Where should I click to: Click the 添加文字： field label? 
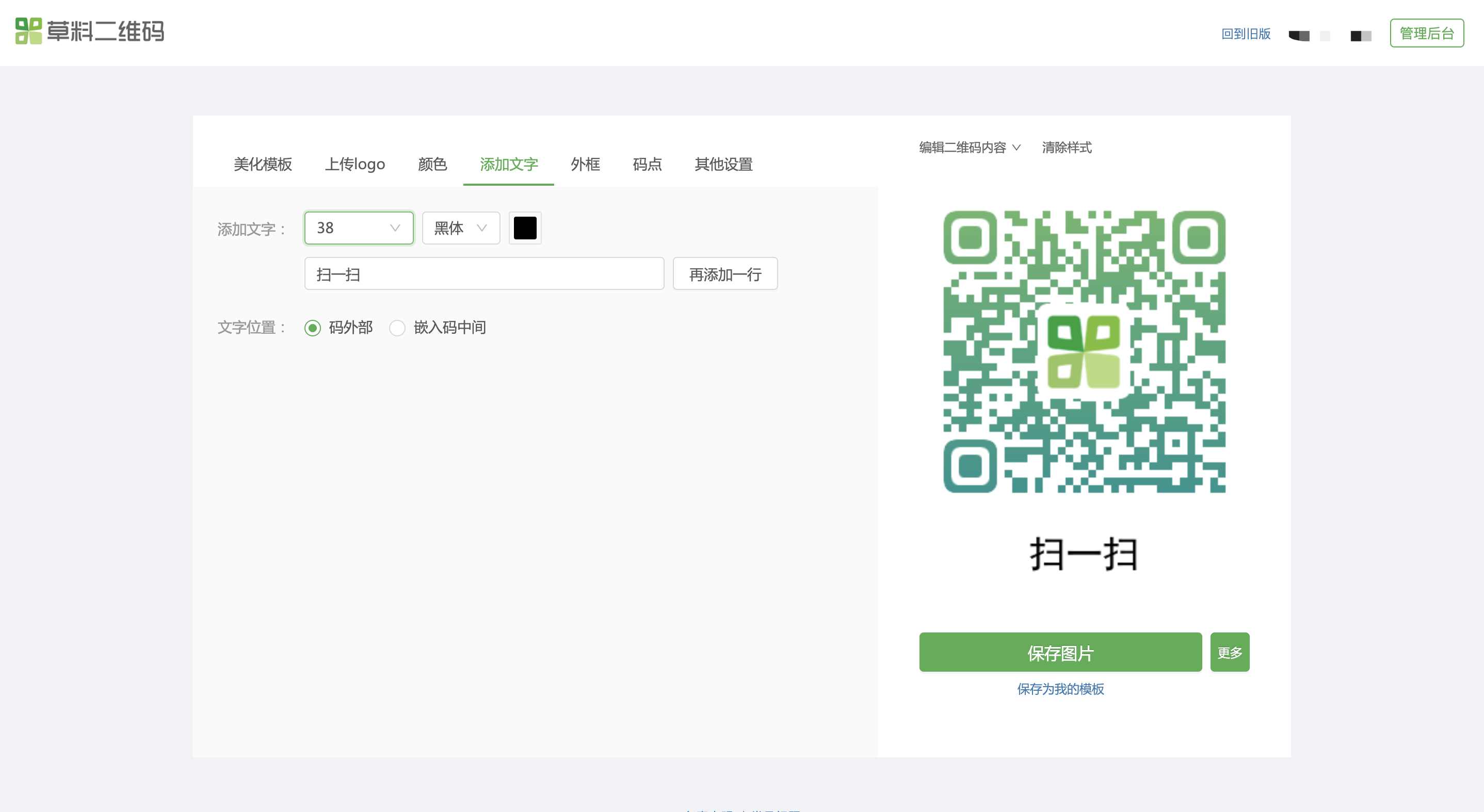point(252,229)
